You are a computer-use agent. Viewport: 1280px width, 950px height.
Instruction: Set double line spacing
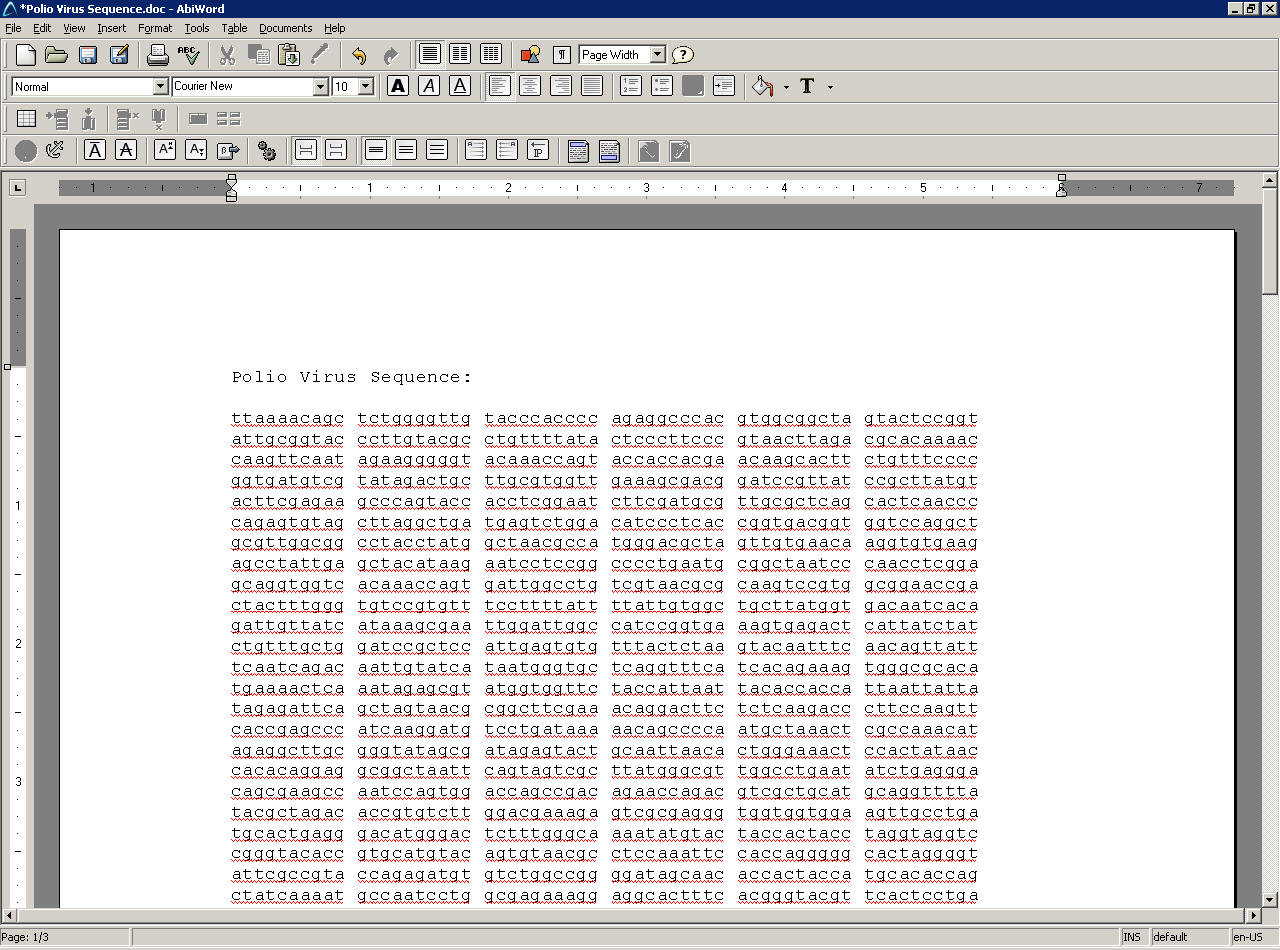click(437, 151)
